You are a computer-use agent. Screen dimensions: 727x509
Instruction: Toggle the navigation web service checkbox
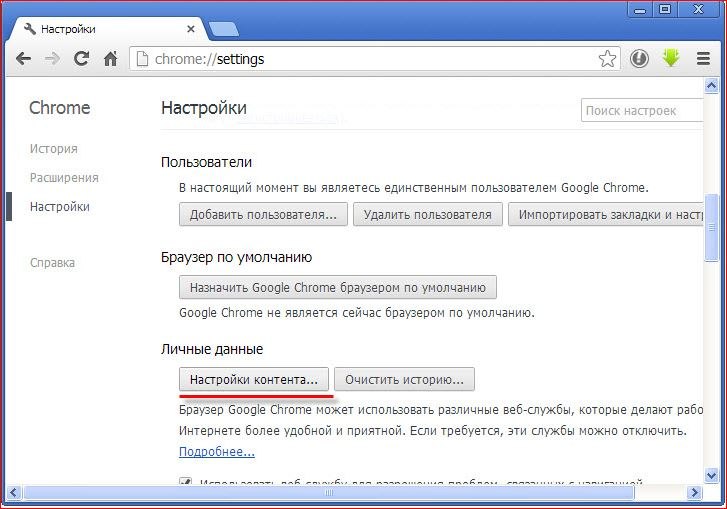[185, 481]
